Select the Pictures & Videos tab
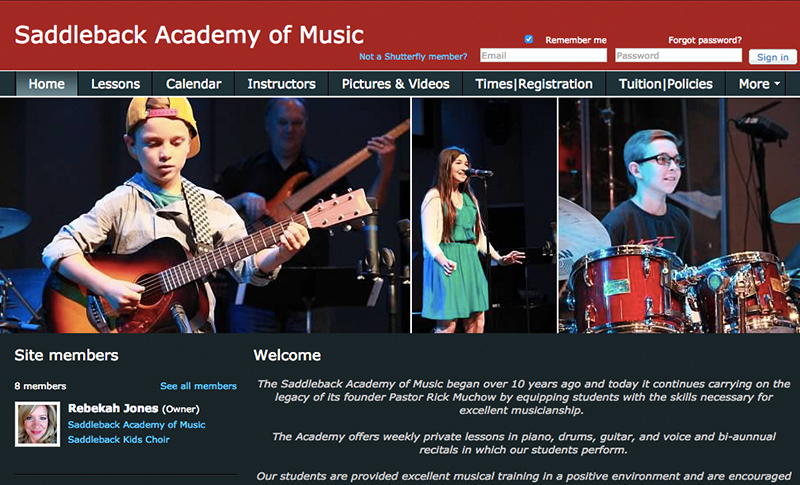The image size is (800, 485). point(395,84)
